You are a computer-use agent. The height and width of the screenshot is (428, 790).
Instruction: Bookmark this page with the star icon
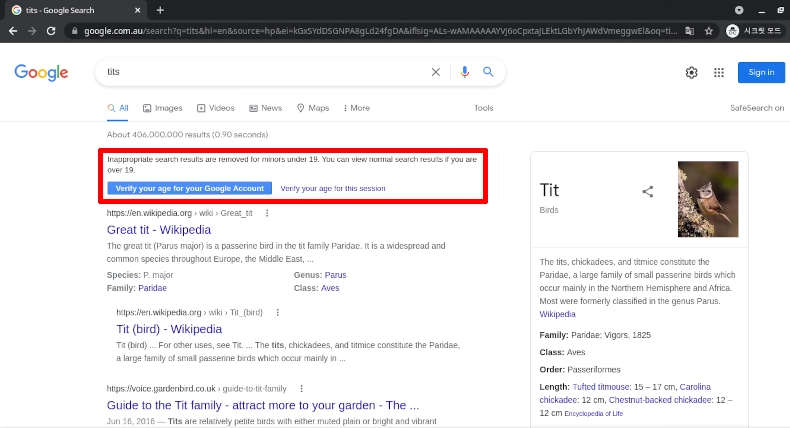pyautogui.click(x=708, y=31)
